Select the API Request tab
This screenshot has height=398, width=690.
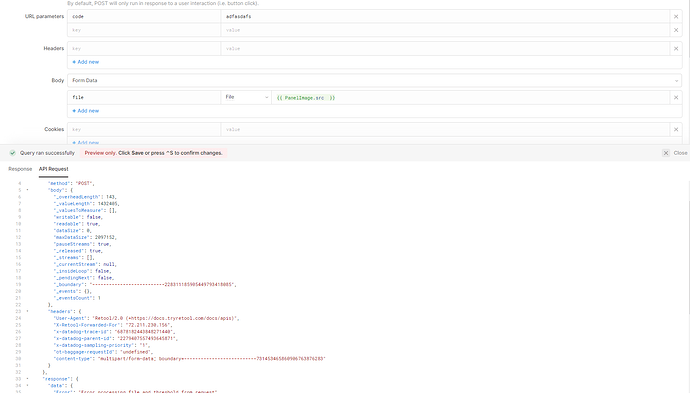(x=53, y=169)
